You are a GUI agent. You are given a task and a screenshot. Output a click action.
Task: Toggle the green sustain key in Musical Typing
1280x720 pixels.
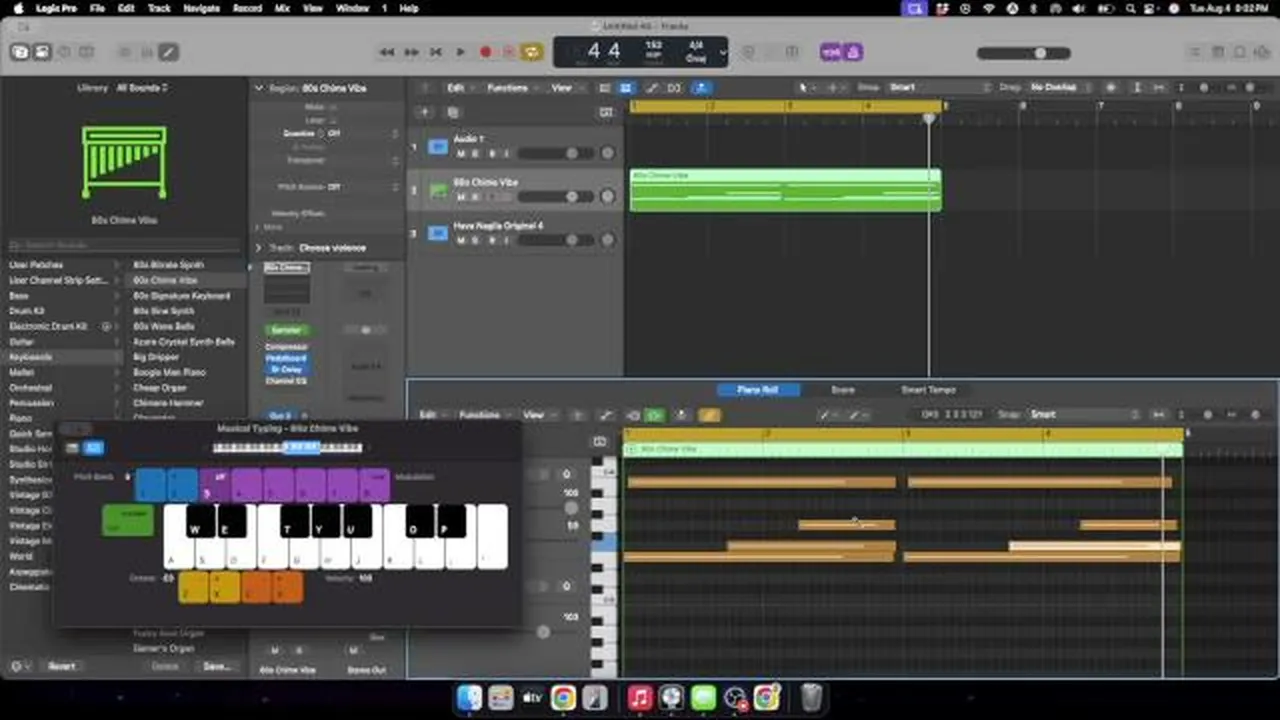128,520
